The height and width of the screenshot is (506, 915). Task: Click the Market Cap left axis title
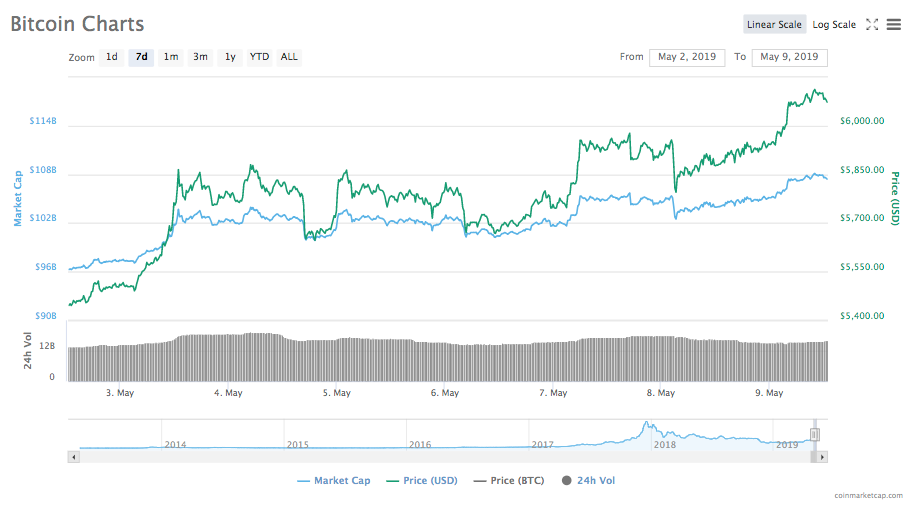(18, 198)
